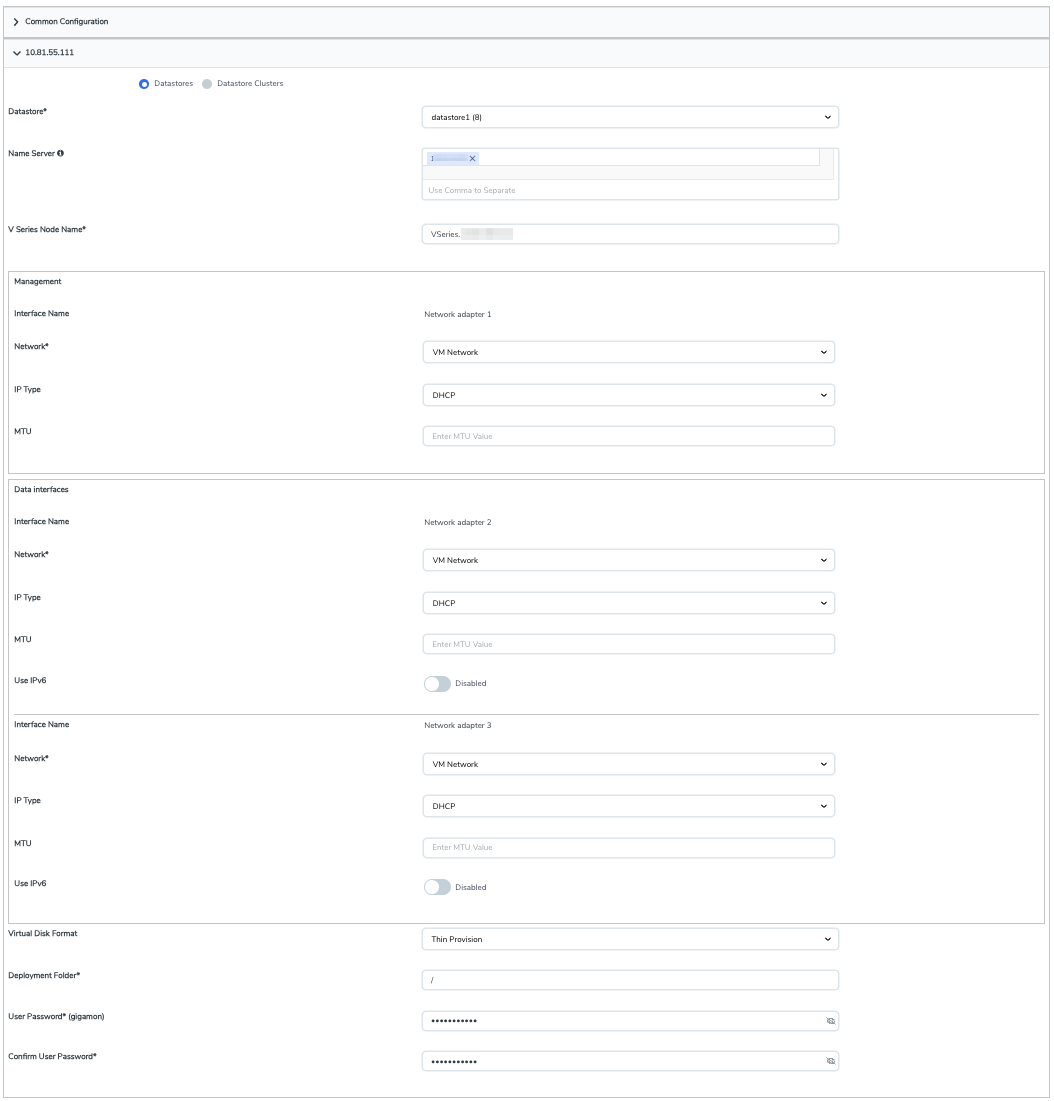Open Network dropdown for Network adapter 1
1054x1101 pixels.
(628, 352)
